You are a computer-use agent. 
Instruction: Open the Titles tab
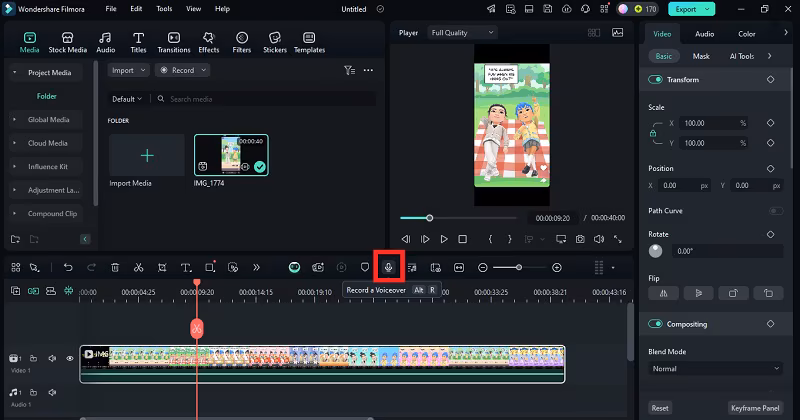138,42
